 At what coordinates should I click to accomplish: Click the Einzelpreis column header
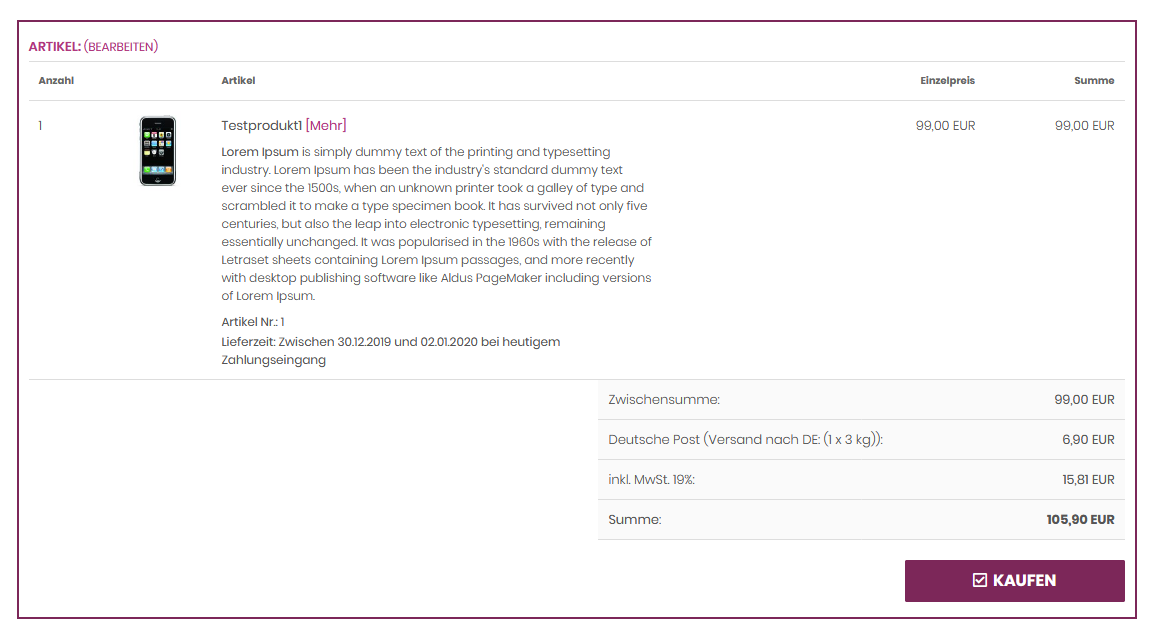948,81
